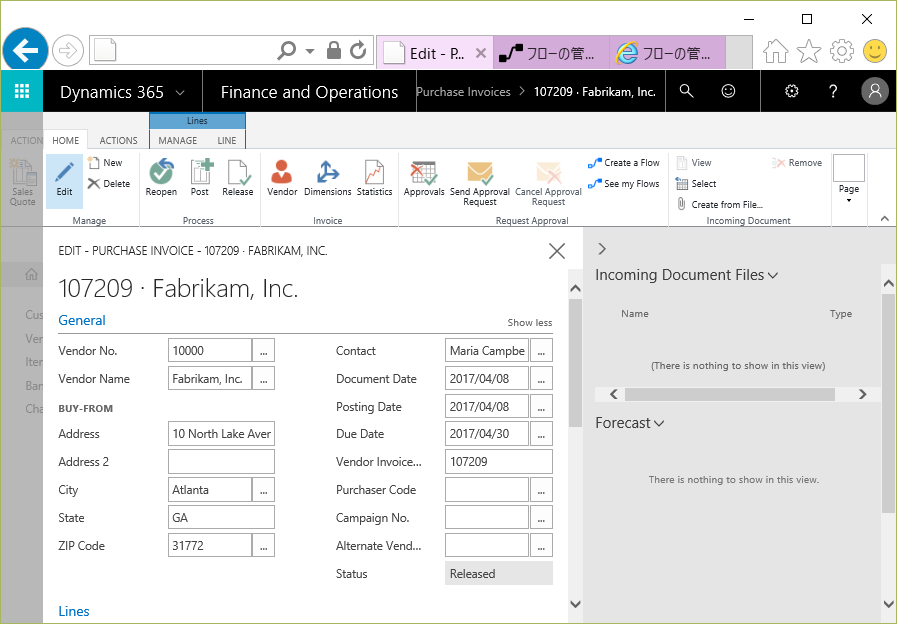Open settings gear in Dynamics header

(792, 91)
